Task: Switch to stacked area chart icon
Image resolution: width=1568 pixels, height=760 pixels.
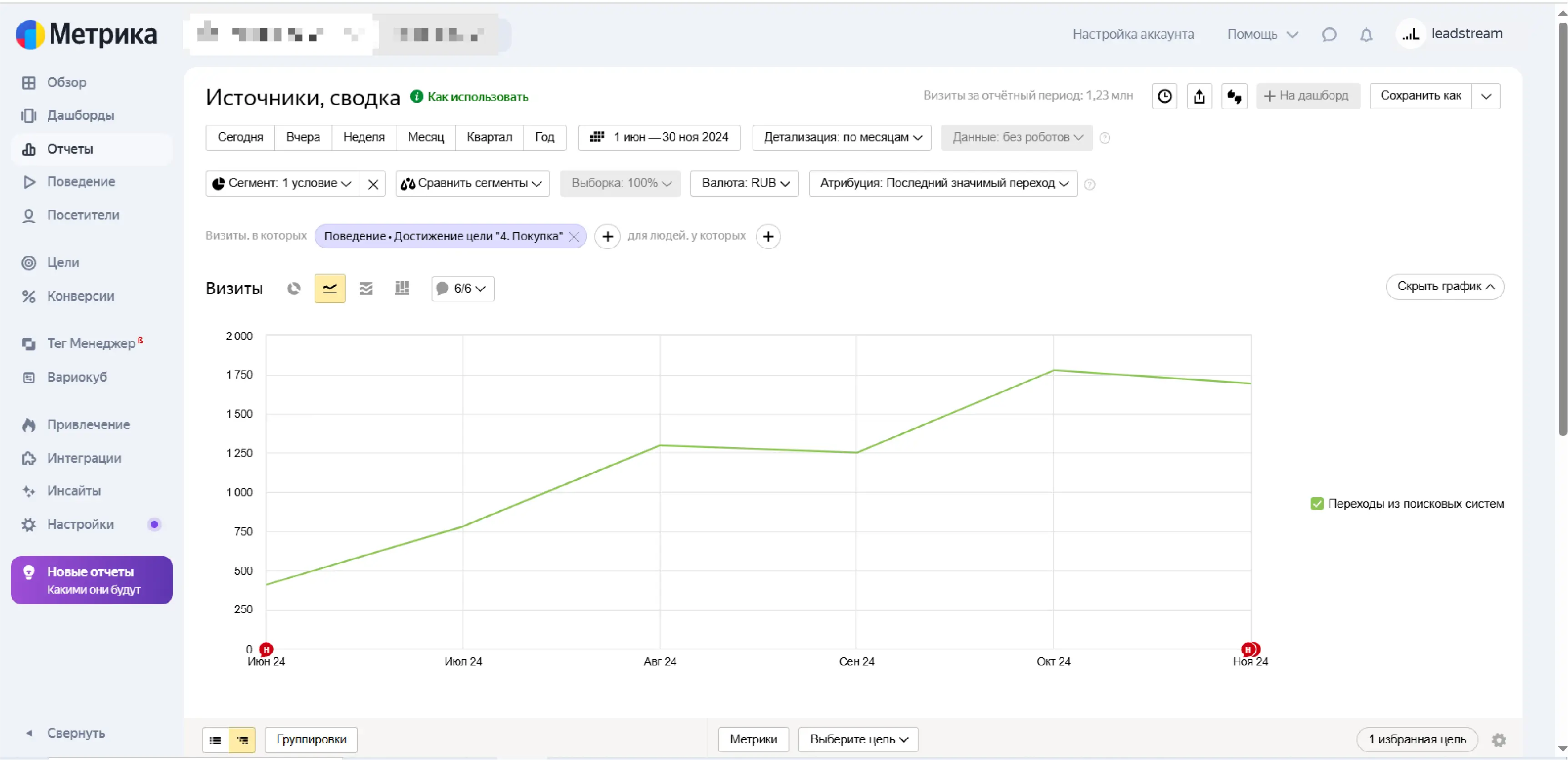Action: click(366, 288)
